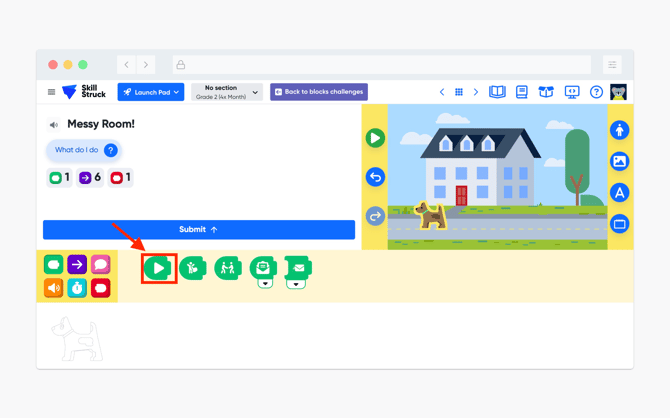Toggle audio narration speaker icon
Screen dimensions: 670x418
coord(54,125)
